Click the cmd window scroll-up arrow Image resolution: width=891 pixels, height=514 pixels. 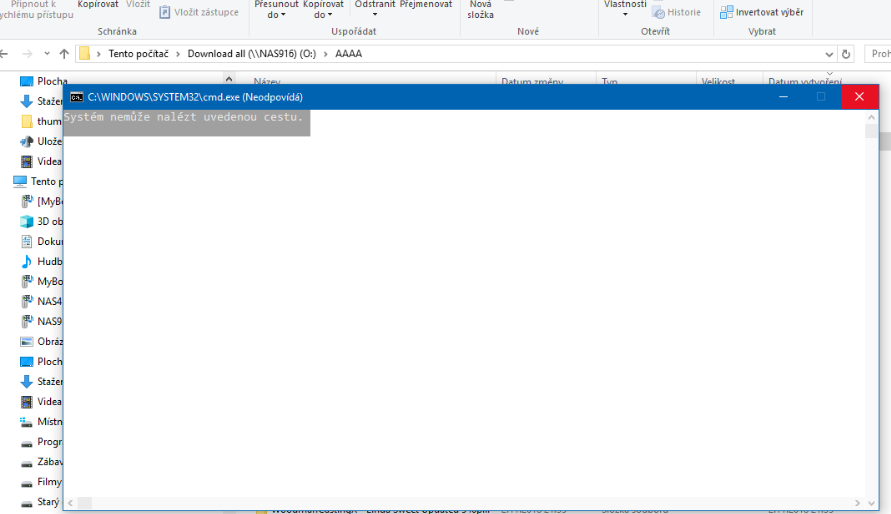pyautogui.click(x=871, y=117)
